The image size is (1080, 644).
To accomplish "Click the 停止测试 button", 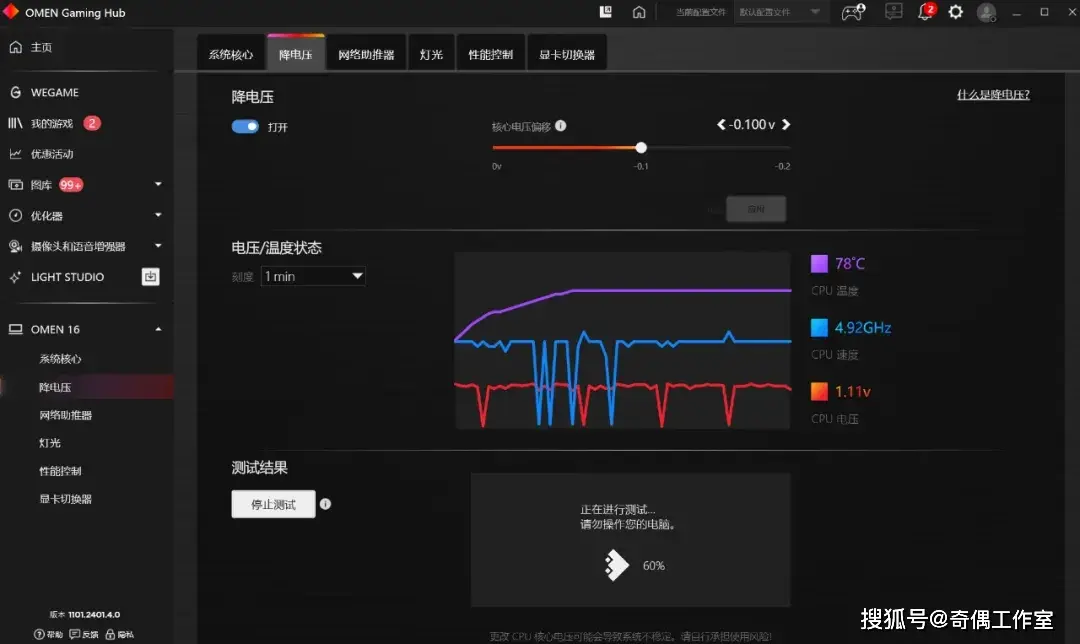I will 273,504.
